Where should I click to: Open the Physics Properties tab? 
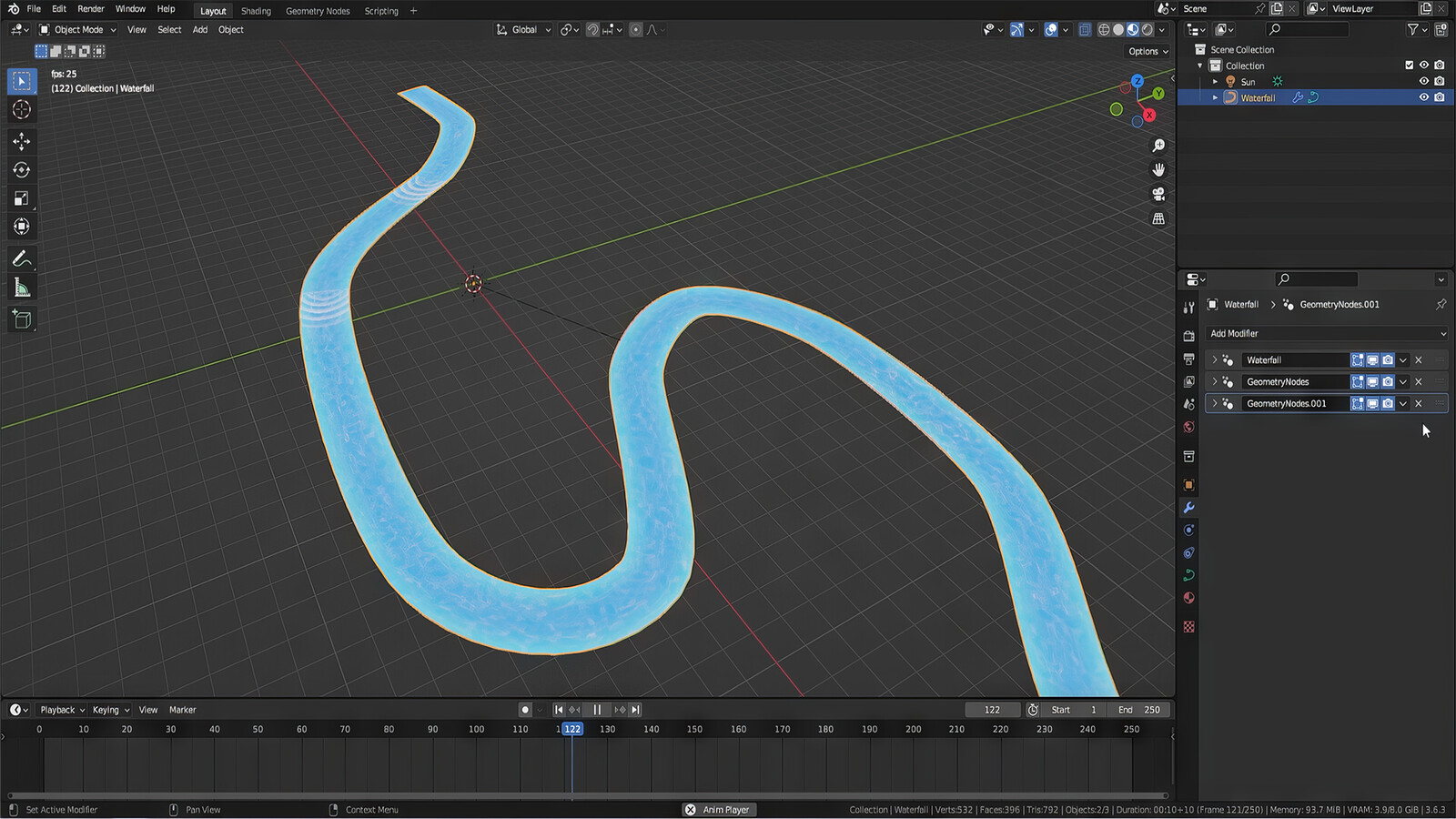coord(1188,552)
